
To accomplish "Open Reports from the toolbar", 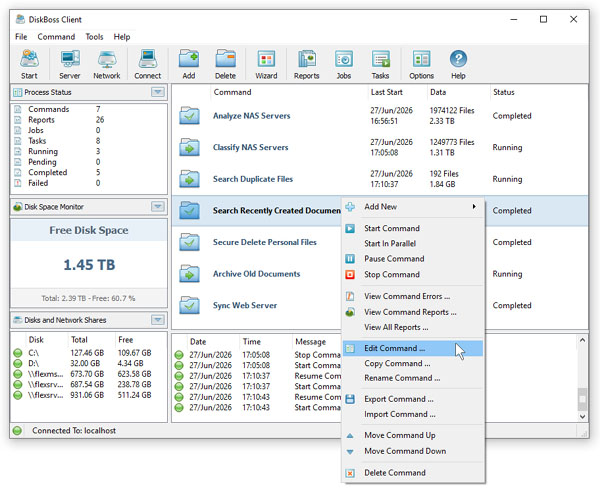I will pos(307,64).
